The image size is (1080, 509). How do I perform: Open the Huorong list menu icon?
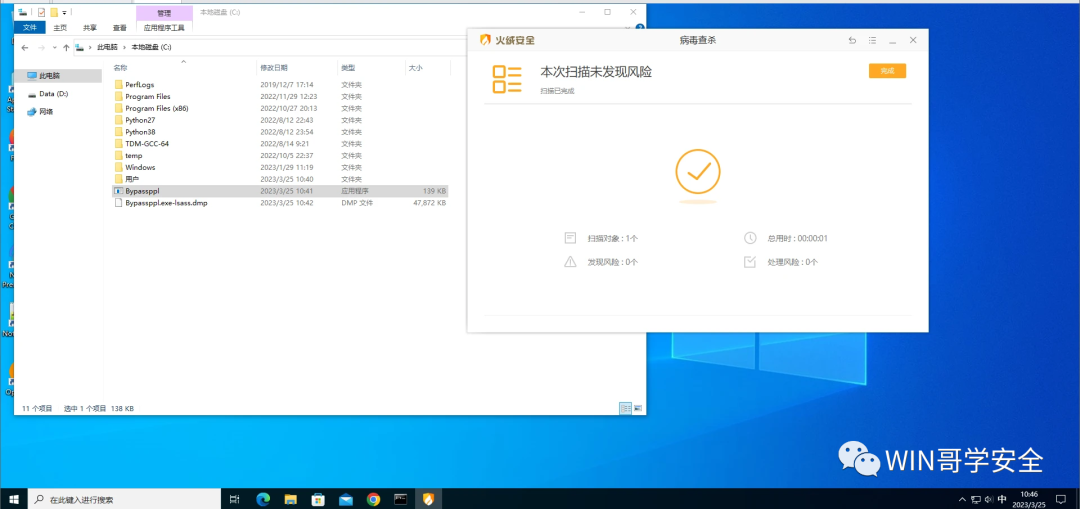[x=872, y=41]
